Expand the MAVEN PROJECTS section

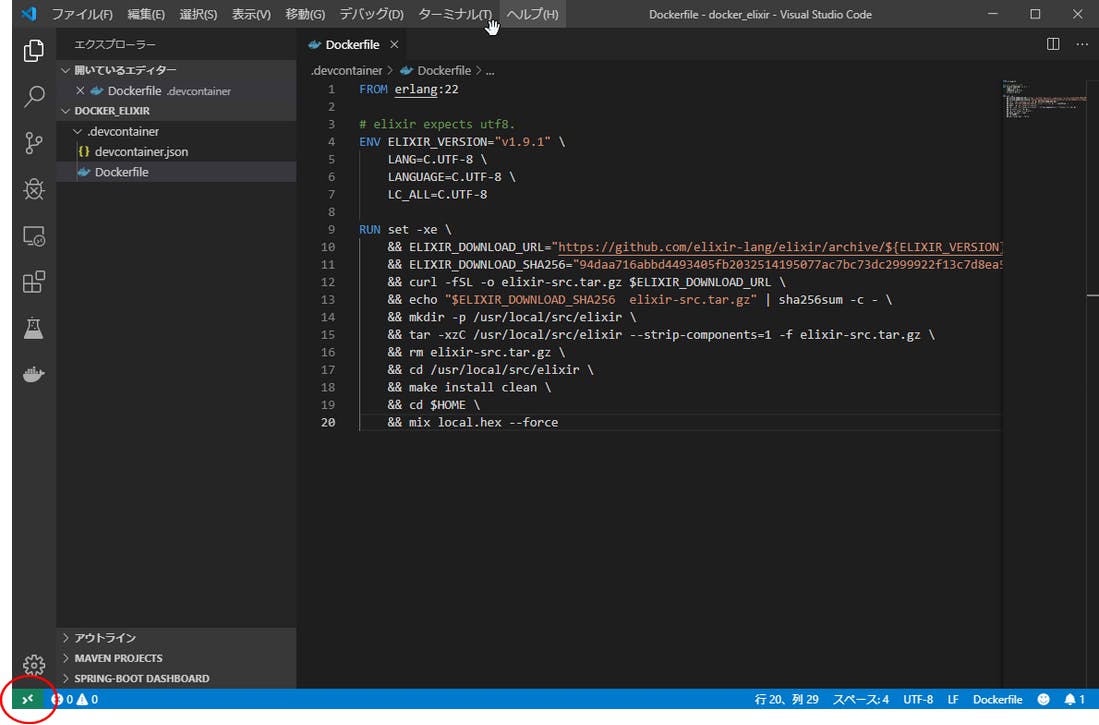tap(117, 658)
